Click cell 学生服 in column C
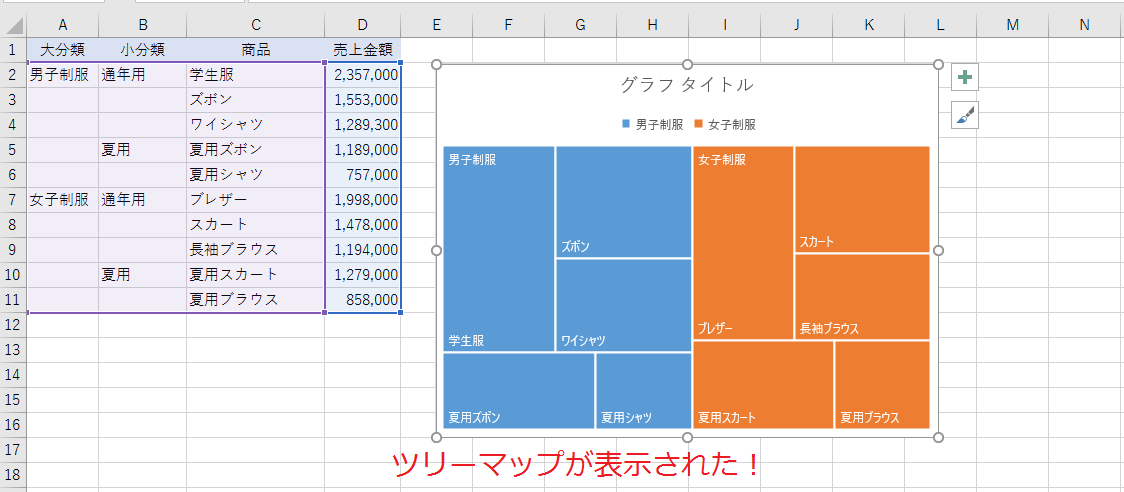 tap(256, 75)
